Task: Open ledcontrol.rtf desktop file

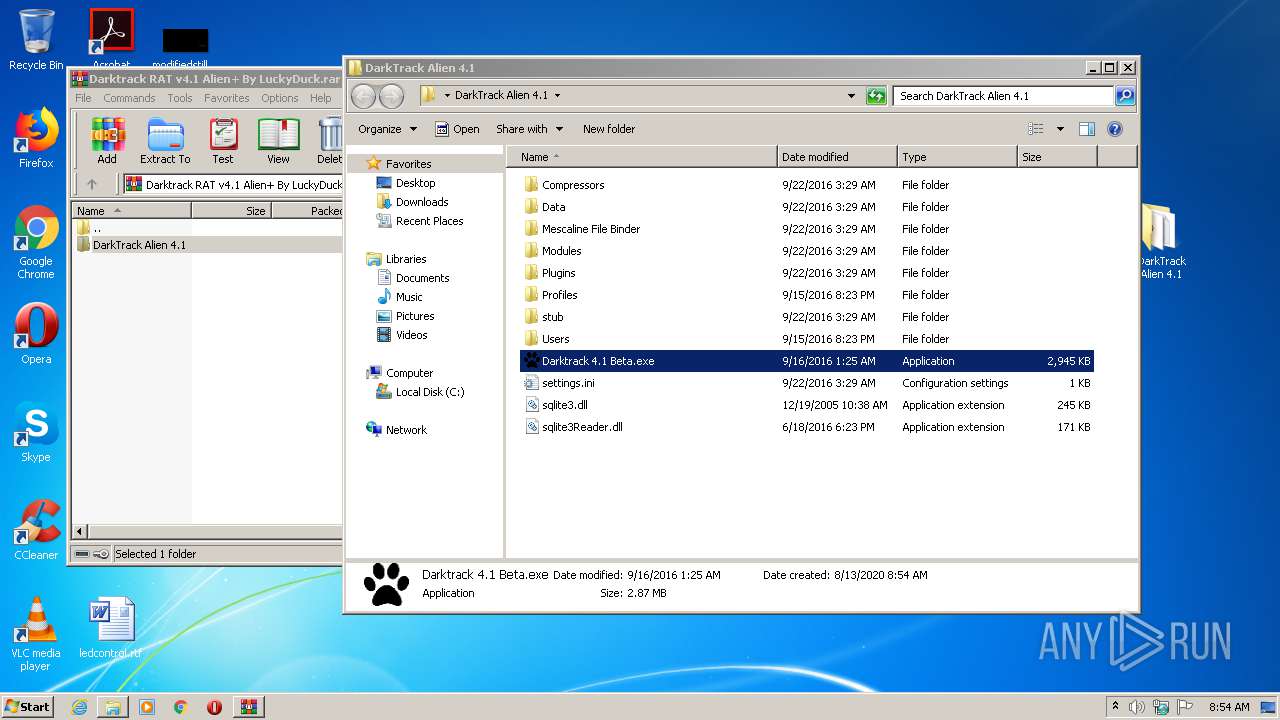Action: click(x=110, y=629)
